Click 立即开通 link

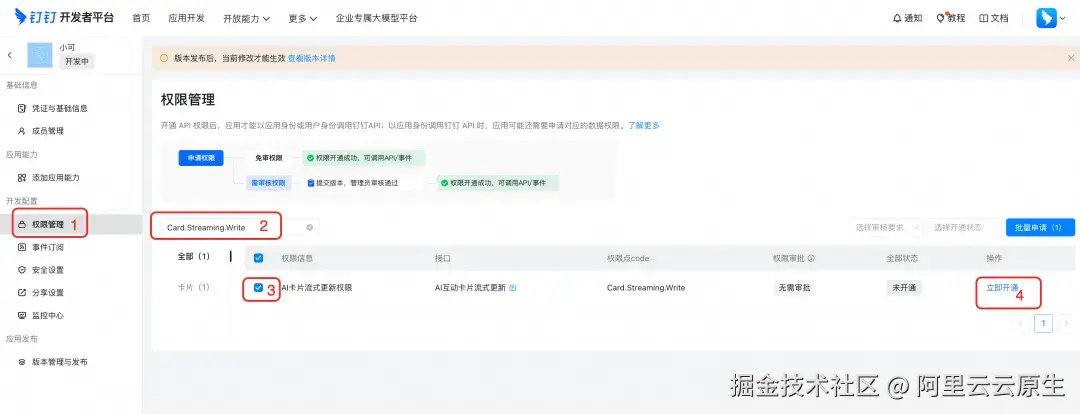coord(1002,288)
